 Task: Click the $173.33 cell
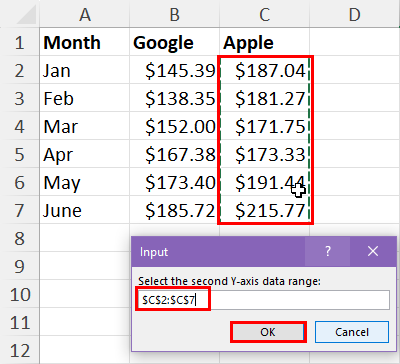point(264,155)
